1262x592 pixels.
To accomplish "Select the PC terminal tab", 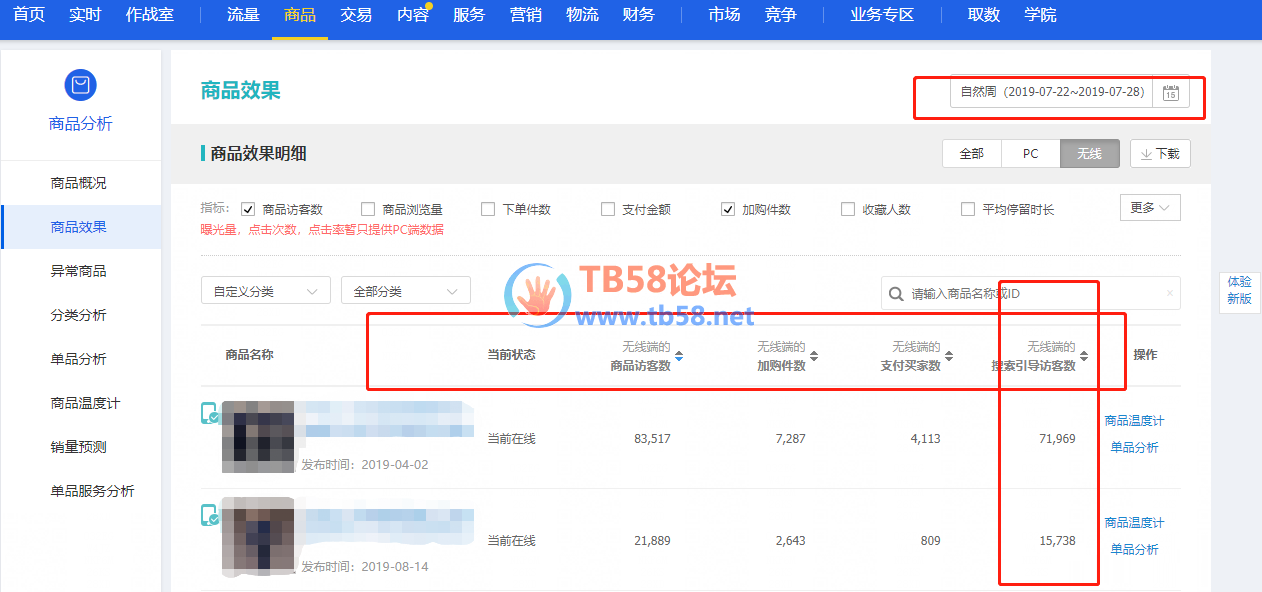I will point(1030,154).
